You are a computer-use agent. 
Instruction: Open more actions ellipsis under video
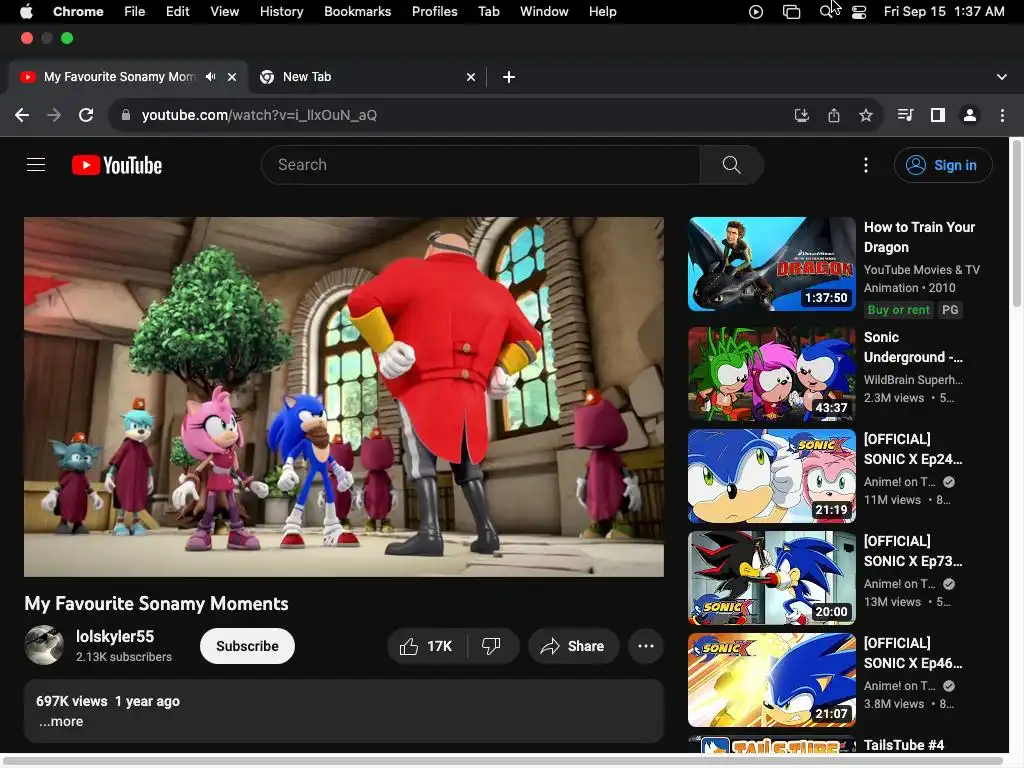[646, 647]
